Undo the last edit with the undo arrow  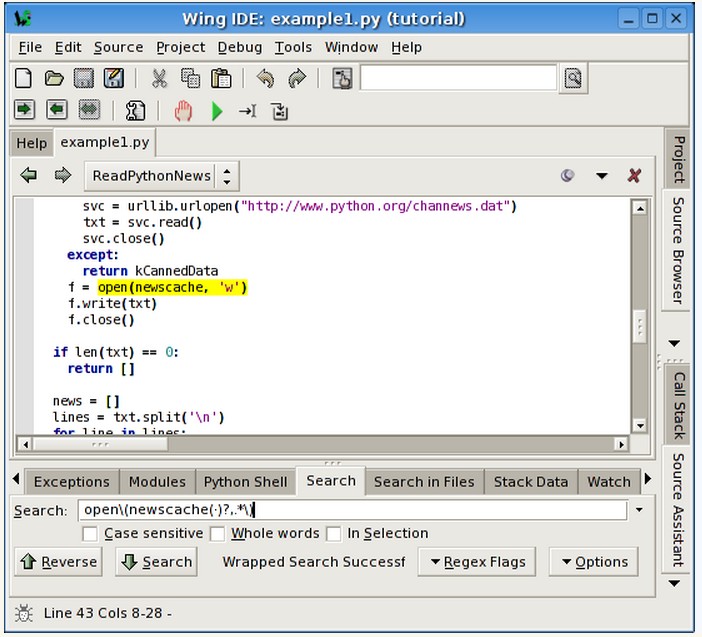coord(265,78)
